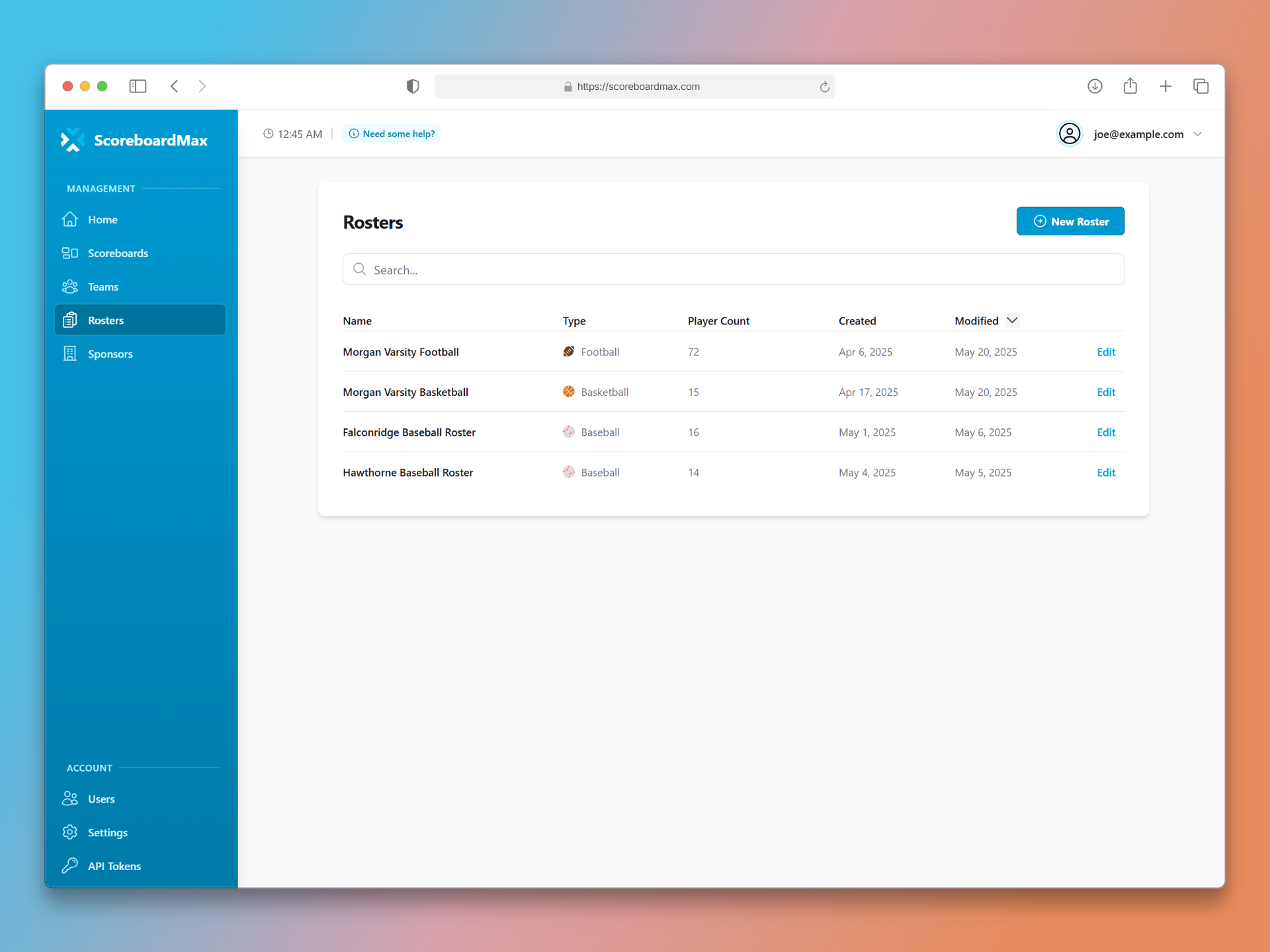Viewport: 1270px width, 952px height.
Task: Toggle Modified column sort chevron
Action: 1012,320
